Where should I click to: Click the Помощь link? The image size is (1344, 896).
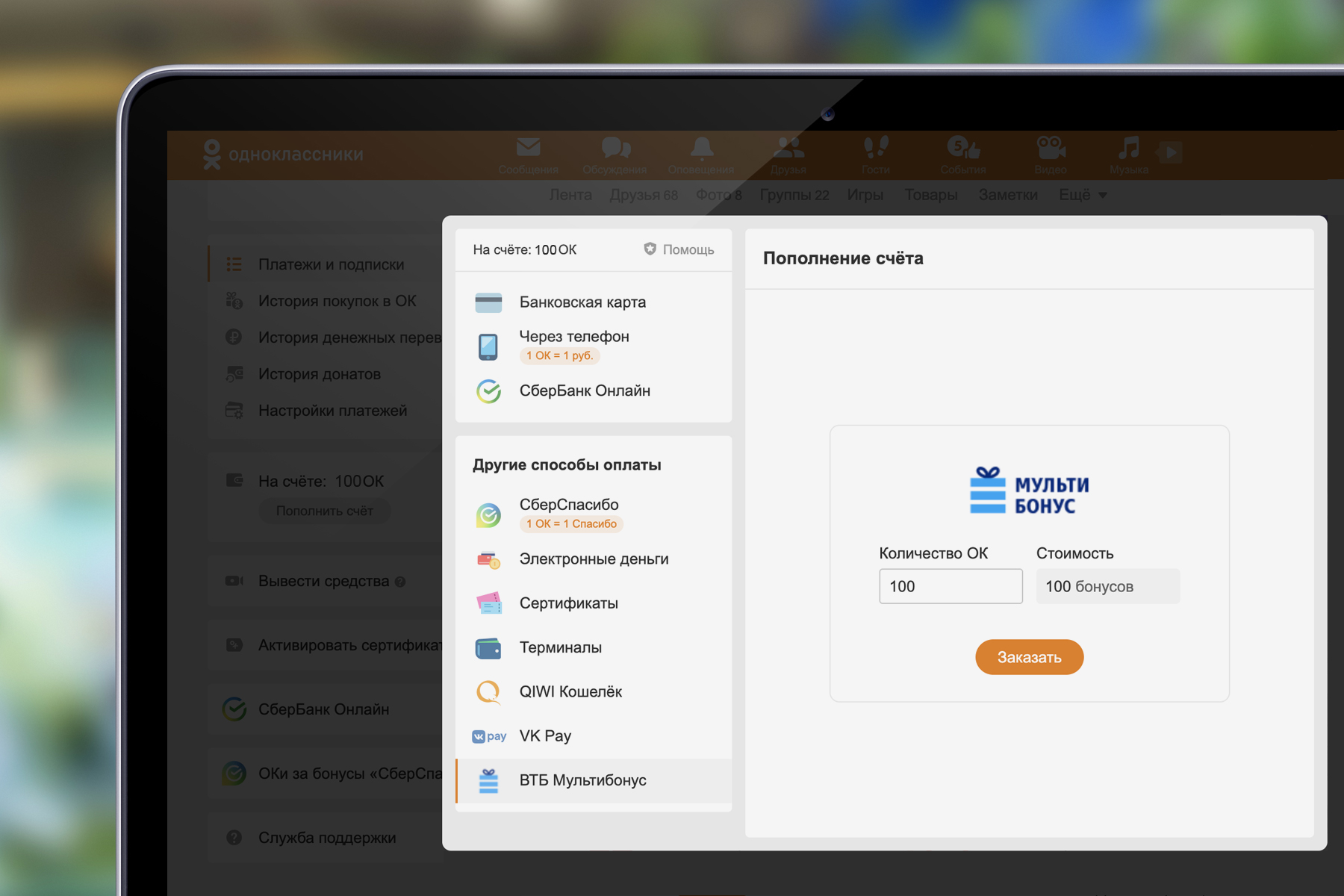click(x=688, y=249)
